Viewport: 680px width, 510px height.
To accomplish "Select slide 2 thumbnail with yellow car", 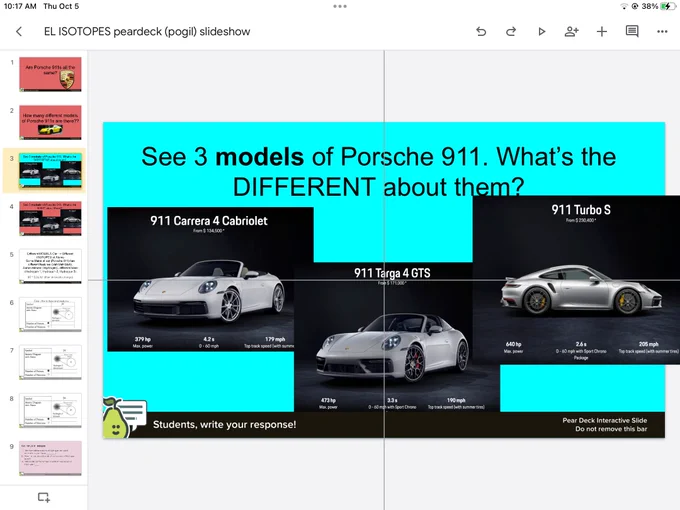I will tap(50, 122).
